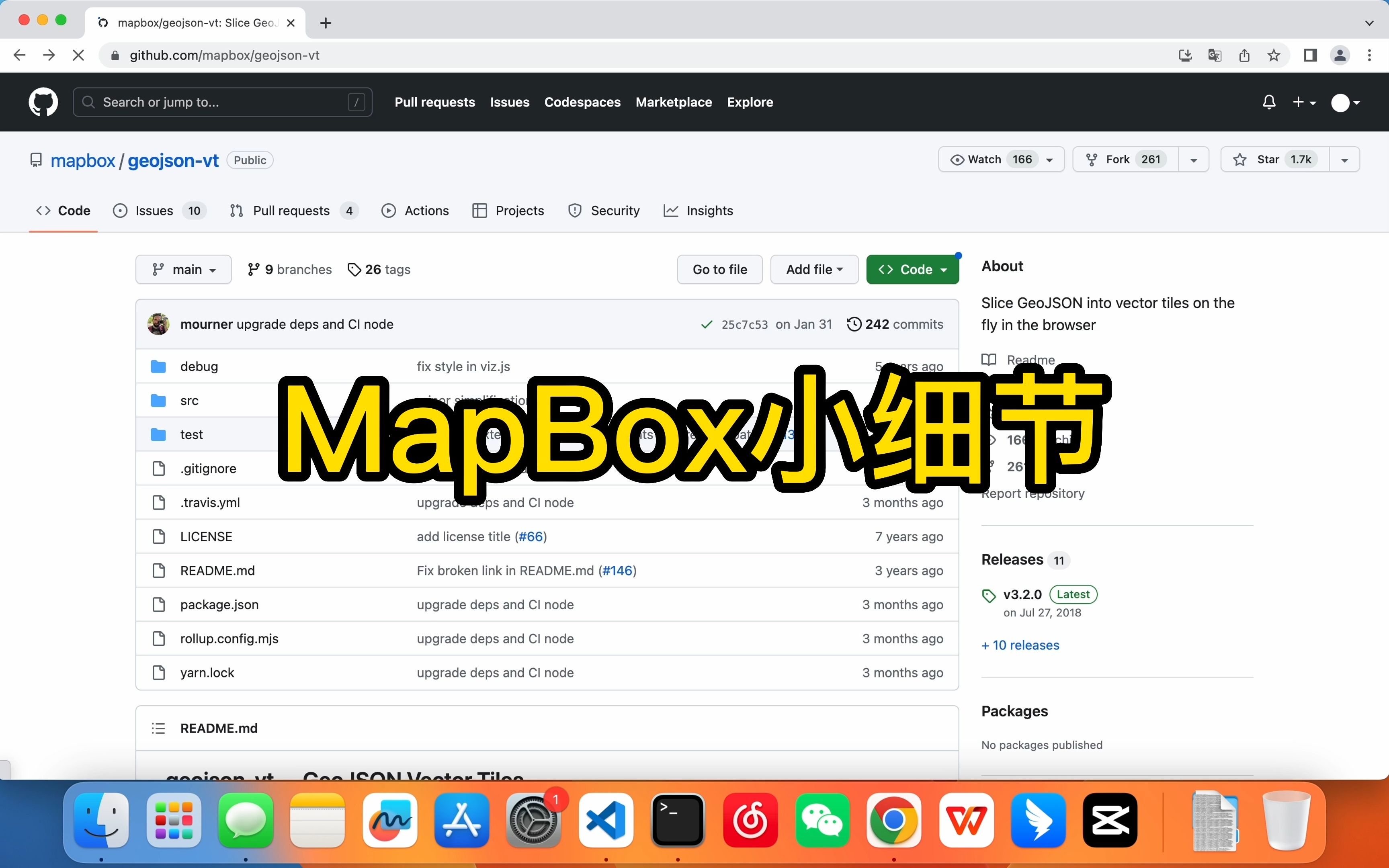Click the Go to file button
Screen dimensions: 1389x868
719,269
